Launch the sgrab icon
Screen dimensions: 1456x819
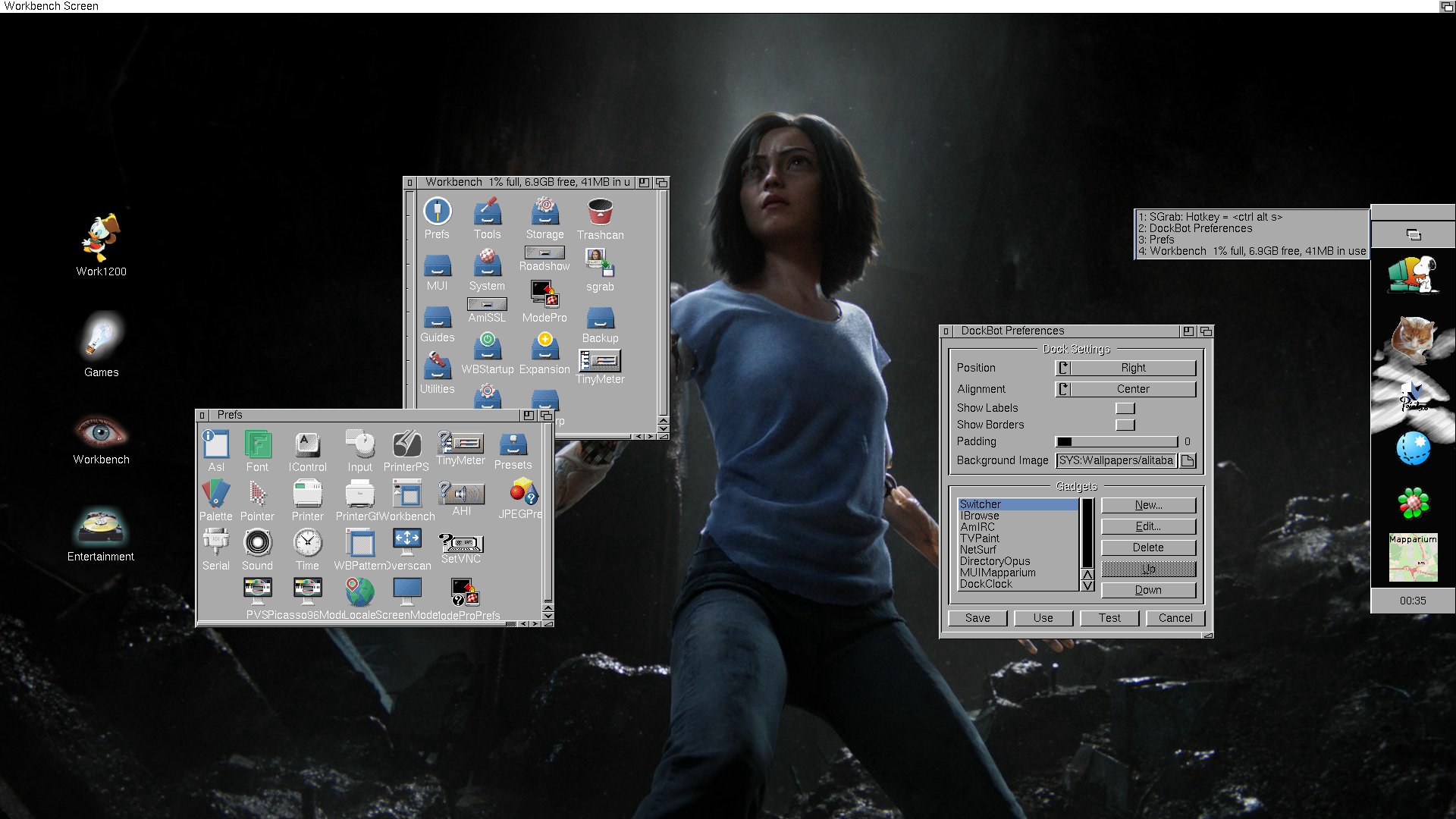600,271
